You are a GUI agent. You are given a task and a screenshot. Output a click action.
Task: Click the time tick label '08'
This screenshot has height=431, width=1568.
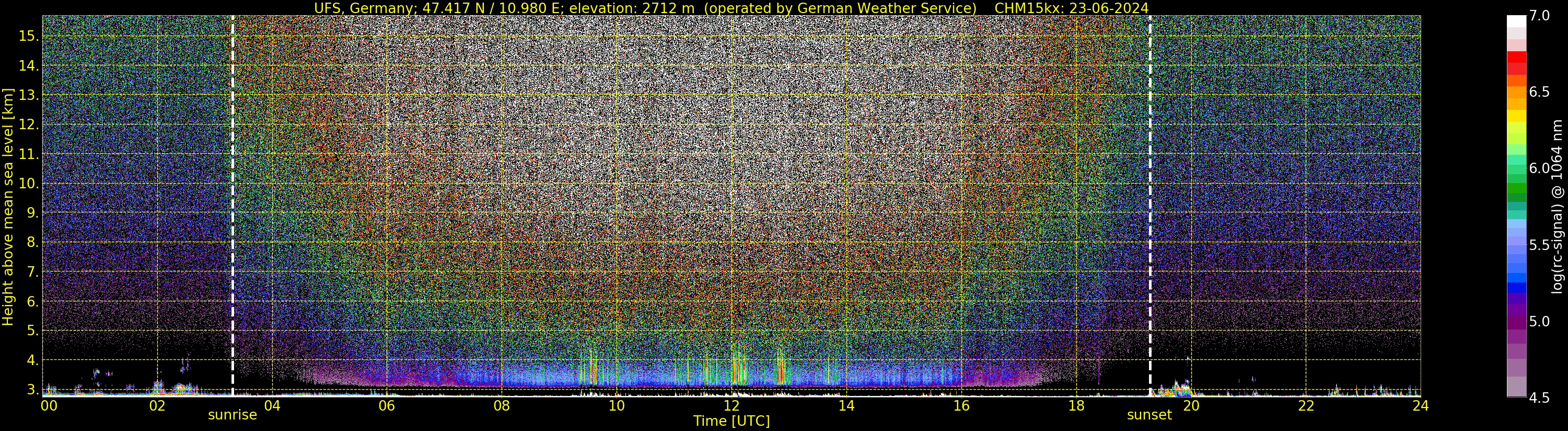(502, 406)
